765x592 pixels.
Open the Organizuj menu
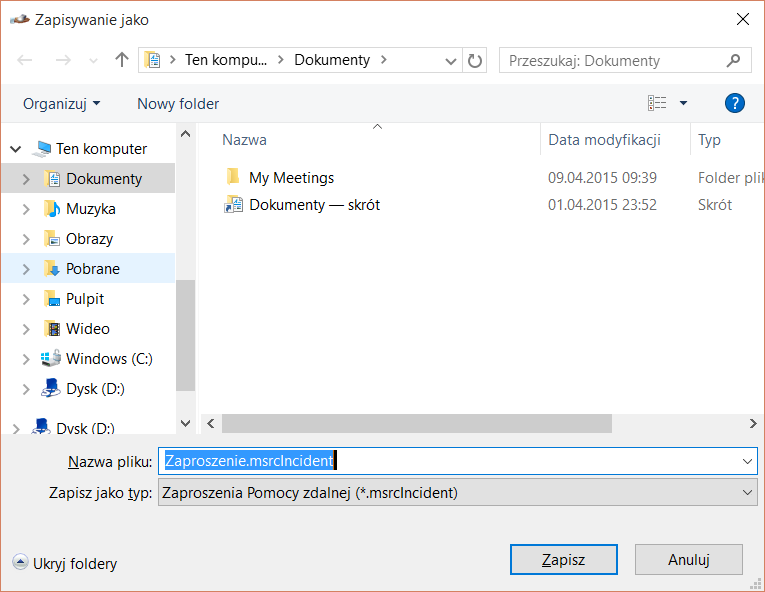point(61,104)
